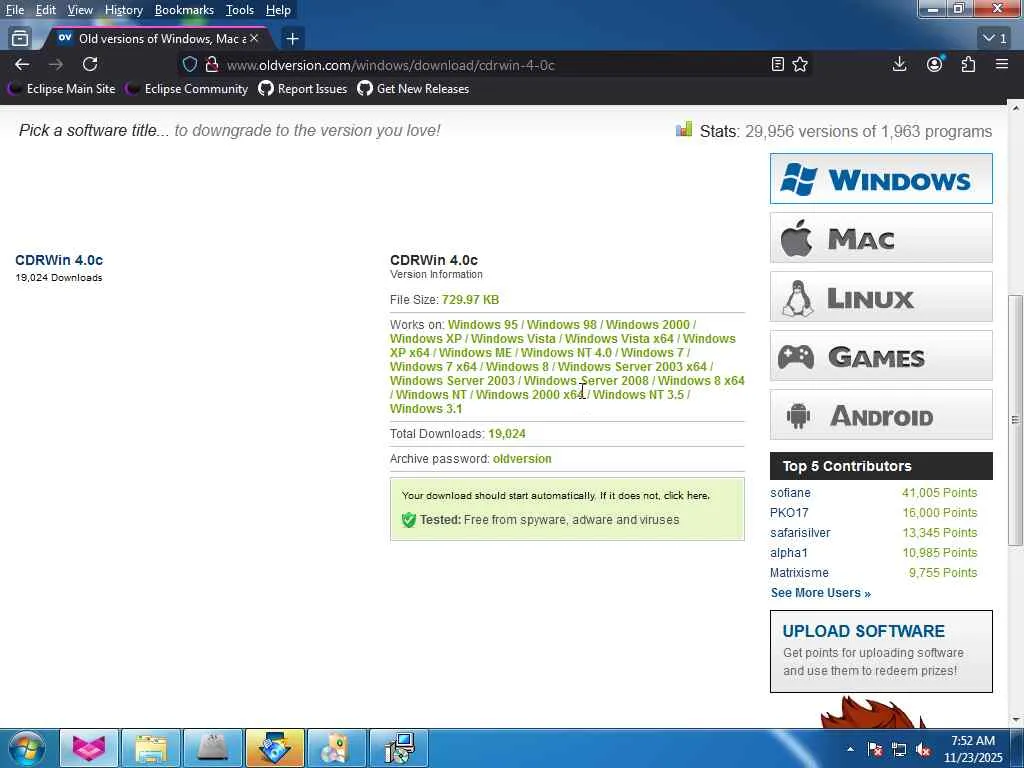Open the Edit menu
1024x768 pixels.
coord(45,10)
